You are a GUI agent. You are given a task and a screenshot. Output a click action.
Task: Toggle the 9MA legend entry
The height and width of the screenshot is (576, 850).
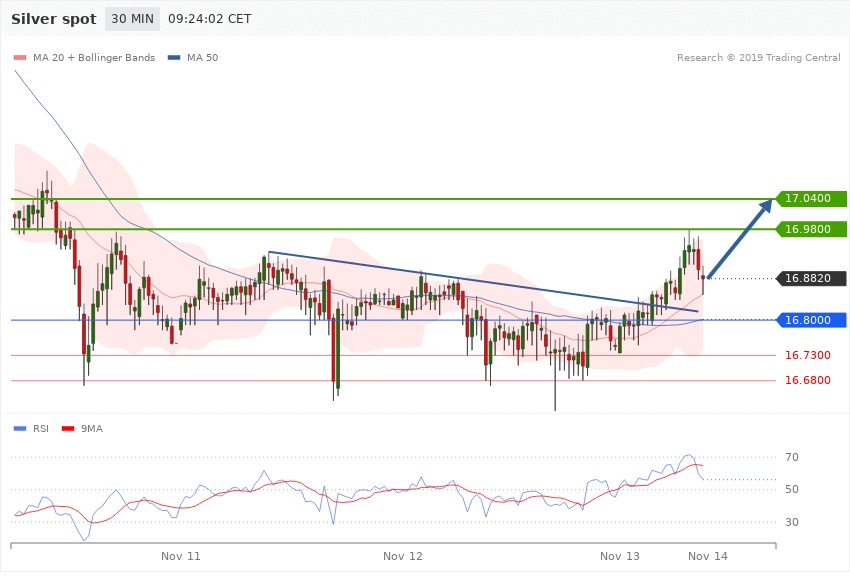(90, 429)
